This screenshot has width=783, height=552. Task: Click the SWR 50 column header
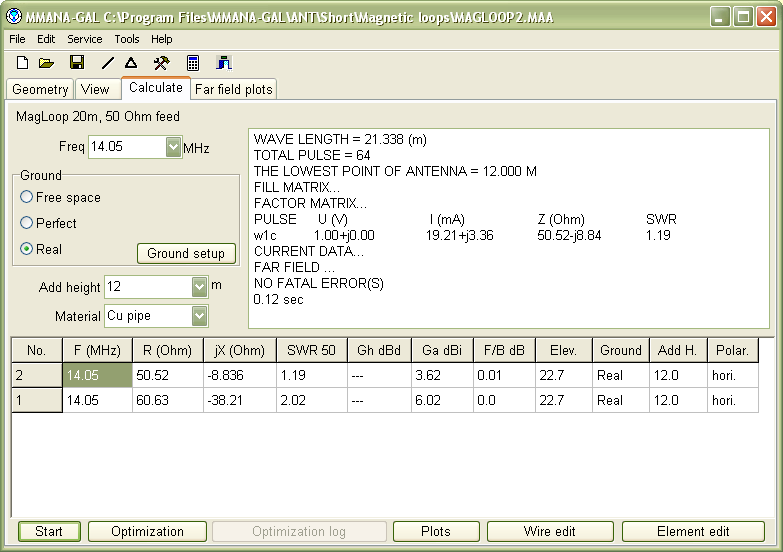pyautogui.click(x=311, y=351)
